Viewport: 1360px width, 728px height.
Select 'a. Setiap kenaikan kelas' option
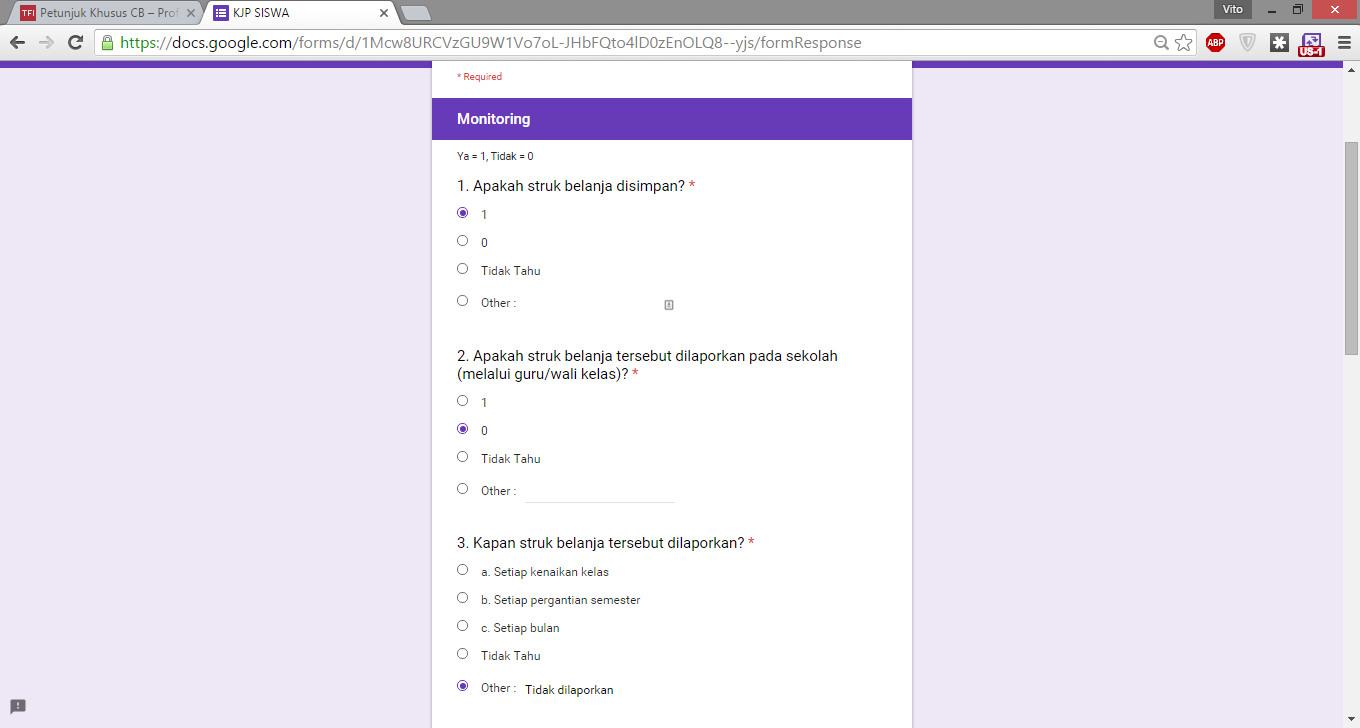click(462, 570)
